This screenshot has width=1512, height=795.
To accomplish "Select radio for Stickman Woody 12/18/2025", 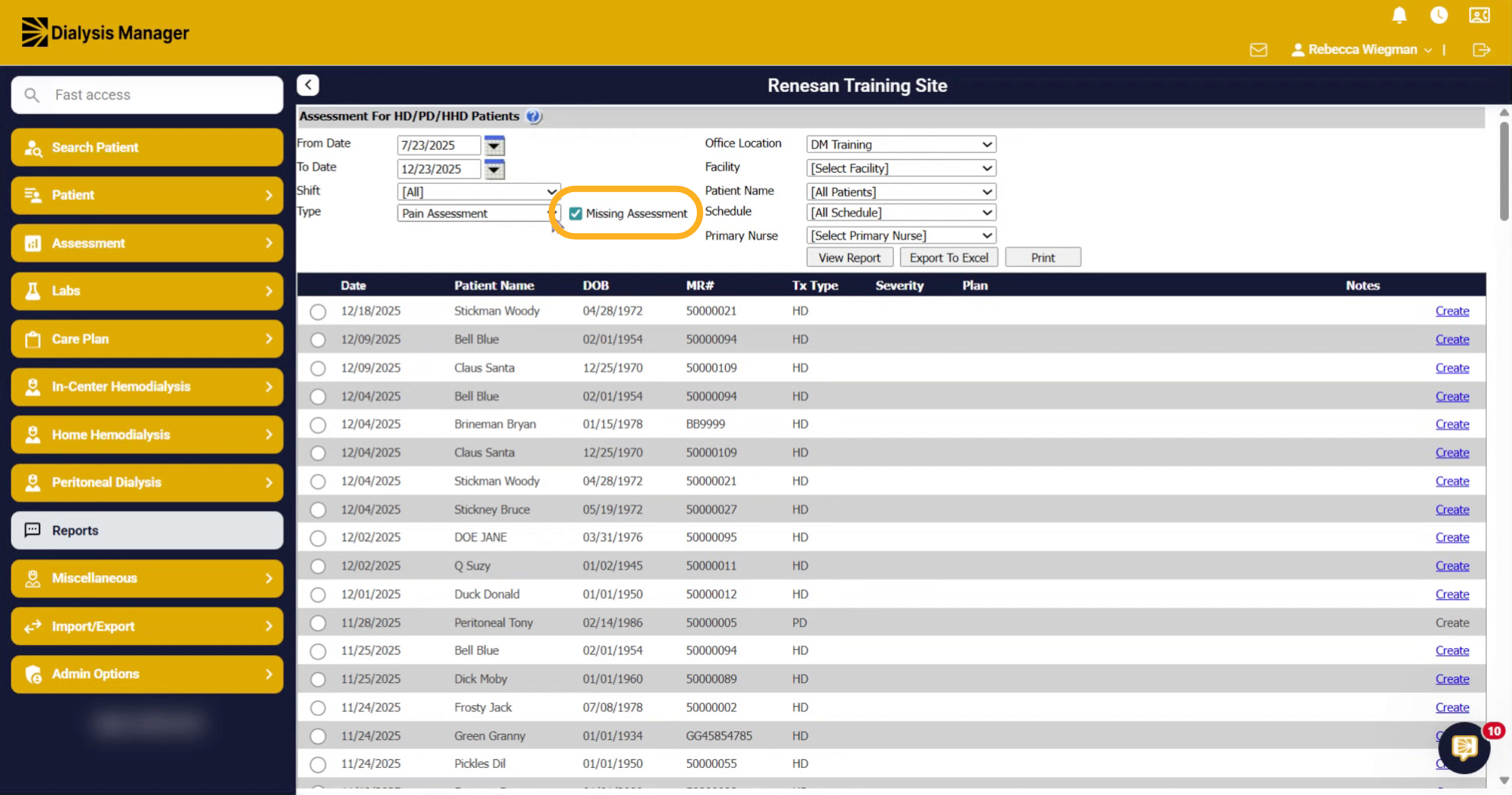I will coord(318,311).
